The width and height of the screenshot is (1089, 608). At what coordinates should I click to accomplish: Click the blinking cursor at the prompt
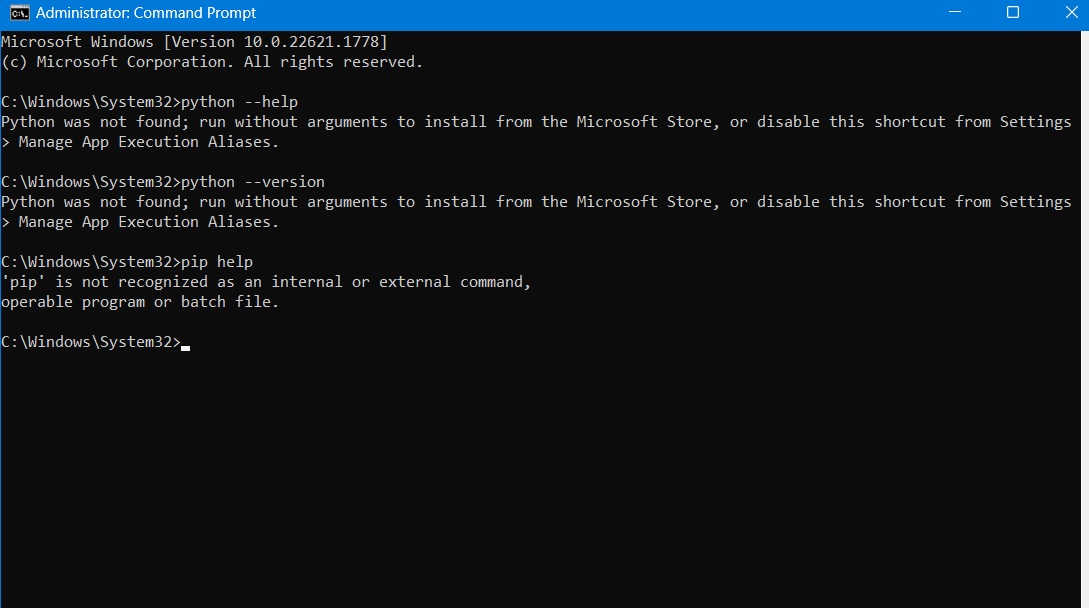coord(184,342)
